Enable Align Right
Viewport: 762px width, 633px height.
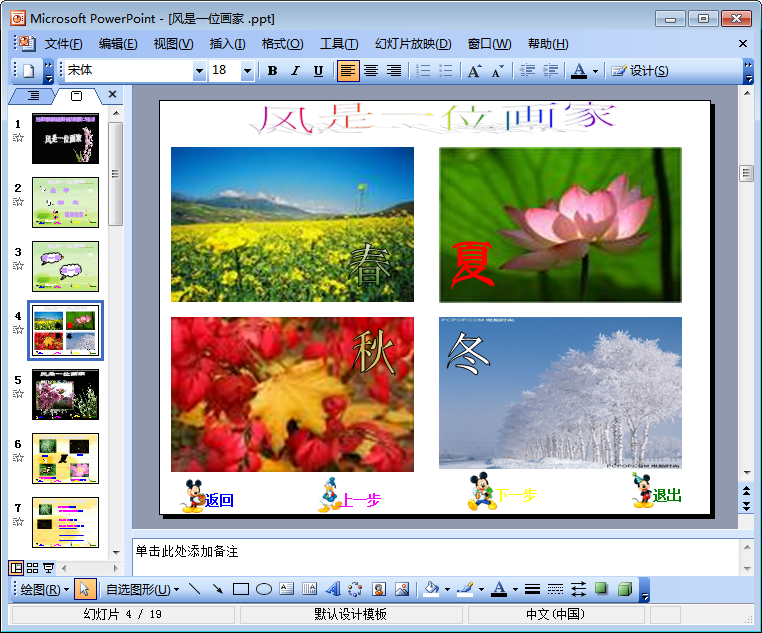pyautogui.click(x=394, y=71)
